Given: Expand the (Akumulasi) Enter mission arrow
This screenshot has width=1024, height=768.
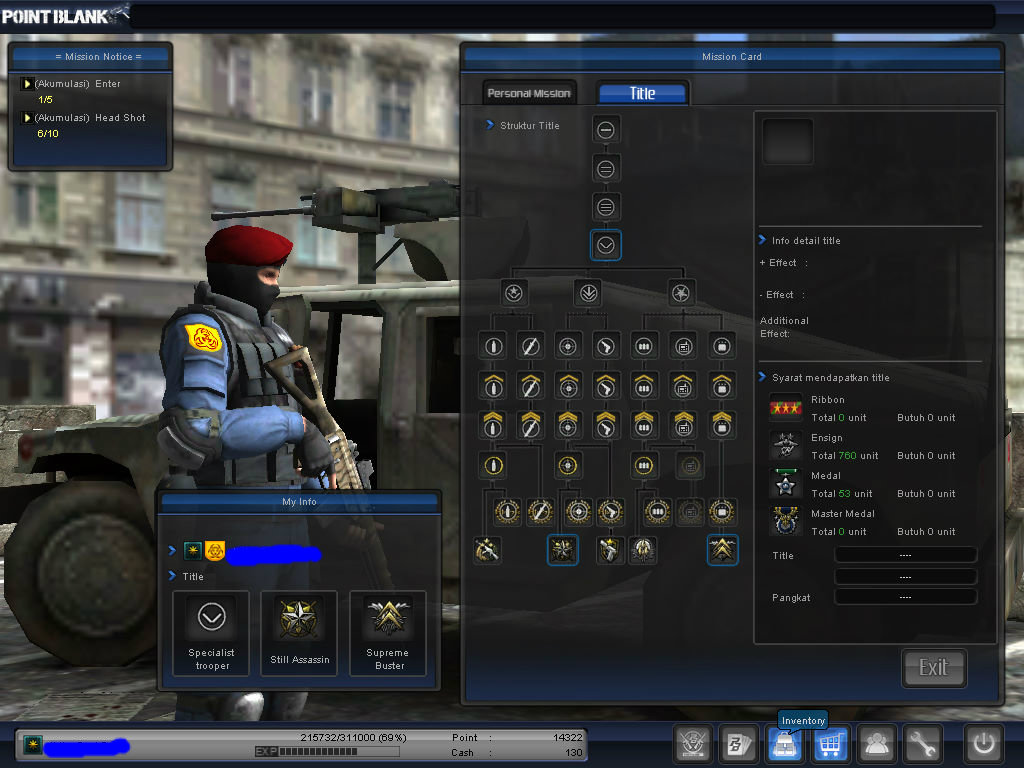Looking at the screenshot, I should (27, 84).
